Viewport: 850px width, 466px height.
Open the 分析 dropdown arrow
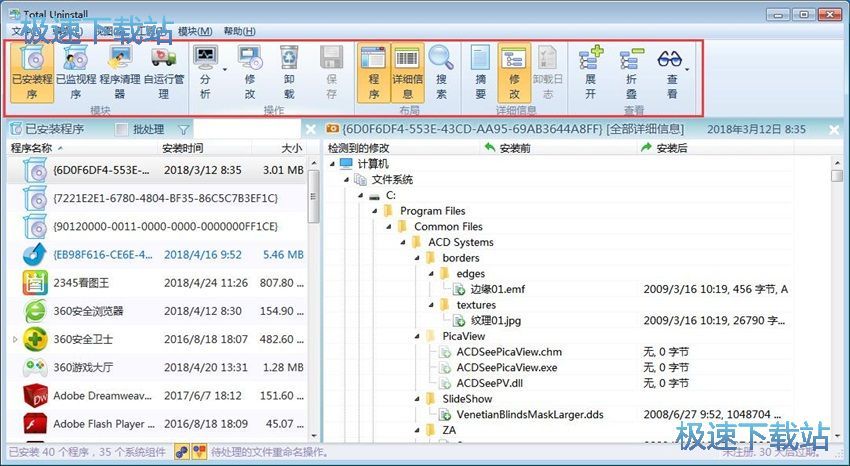point(224,70)
